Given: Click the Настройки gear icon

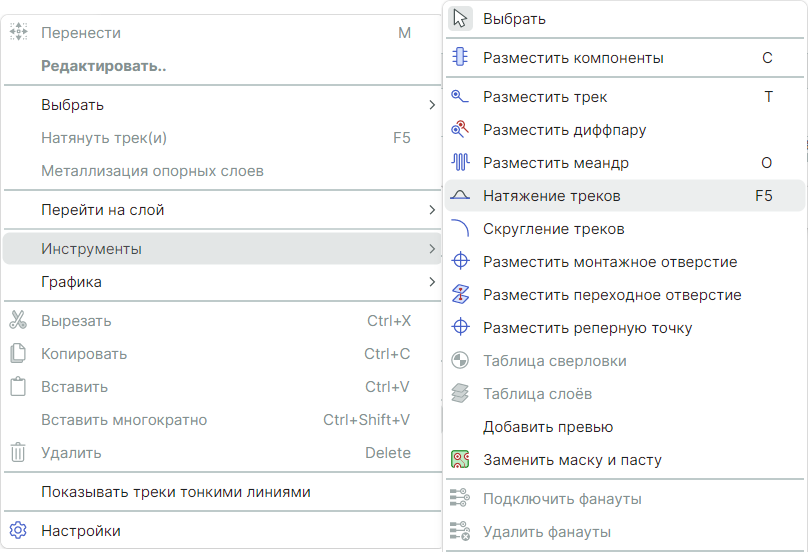Looking at the screenshot, I should [x=18, y=531].
